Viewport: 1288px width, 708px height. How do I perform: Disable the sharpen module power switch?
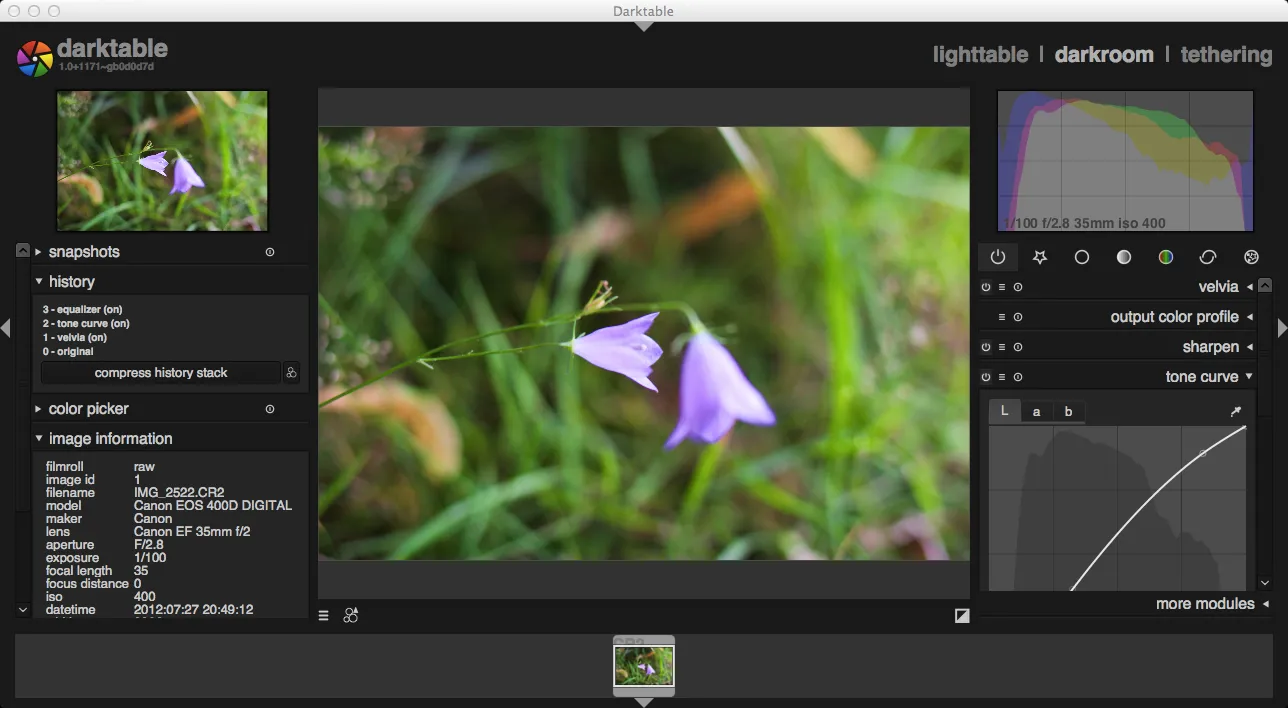click(x=985, y=348)
